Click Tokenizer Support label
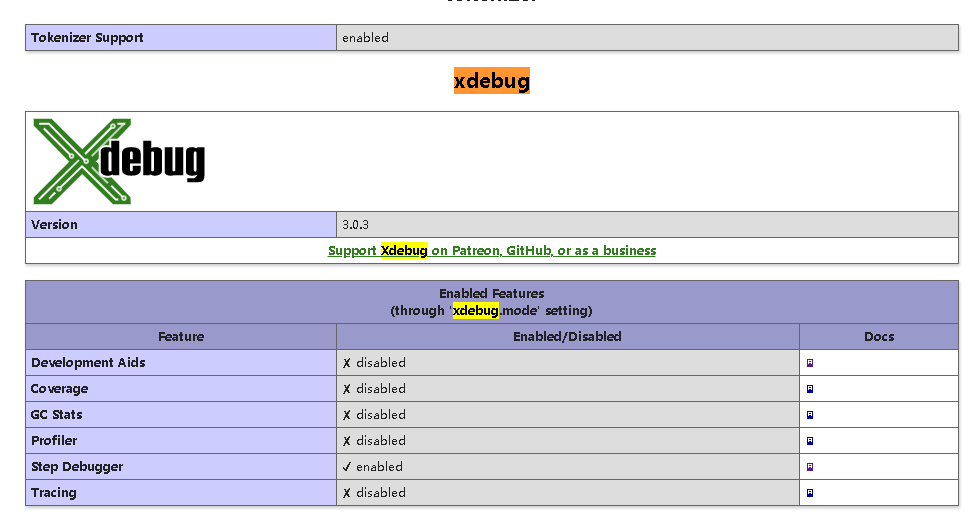The image size is (975, 517). [x=87, y=37]
